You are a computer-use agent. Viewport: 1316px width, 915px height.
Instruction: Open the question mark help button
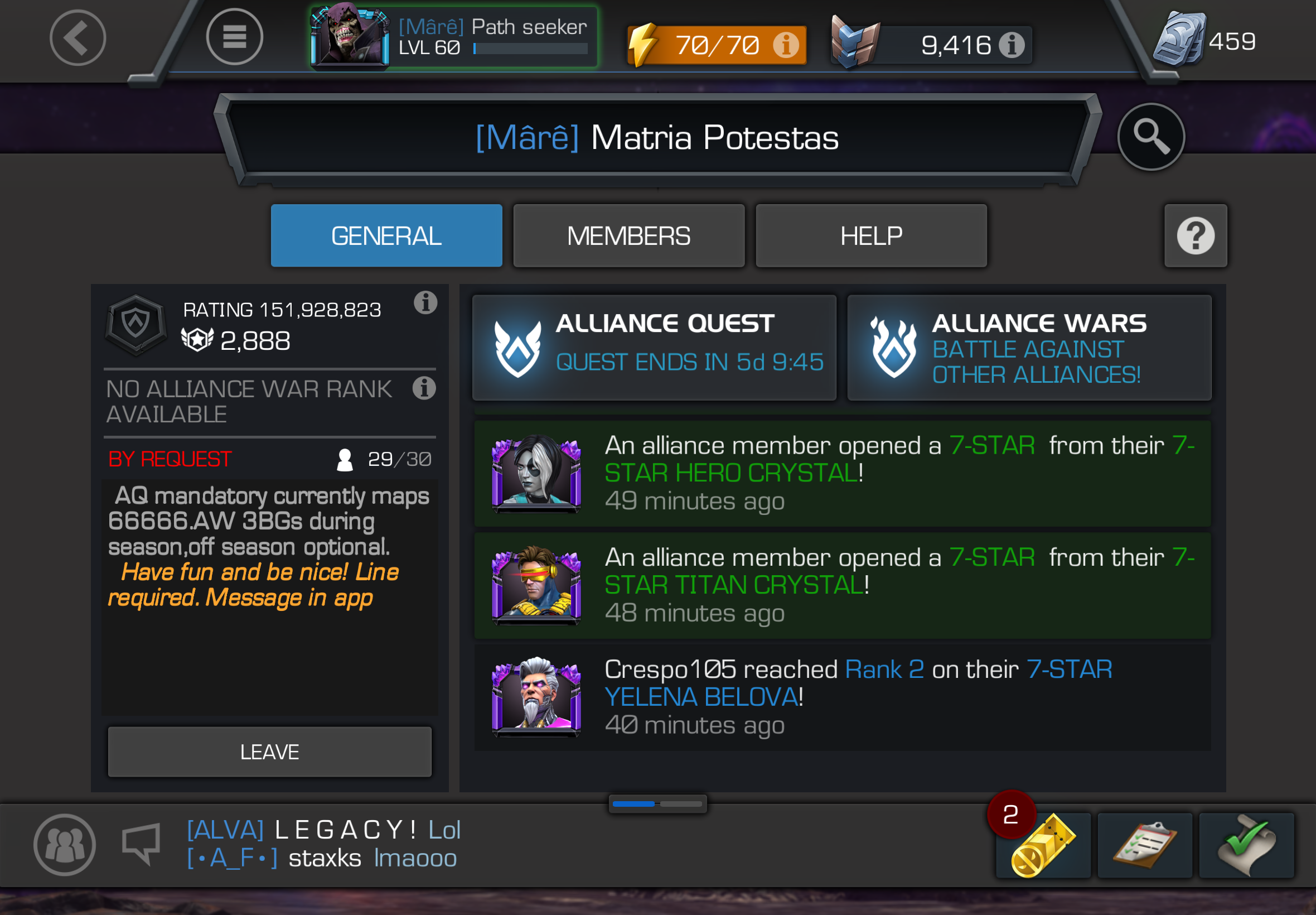pos(1196,235)
